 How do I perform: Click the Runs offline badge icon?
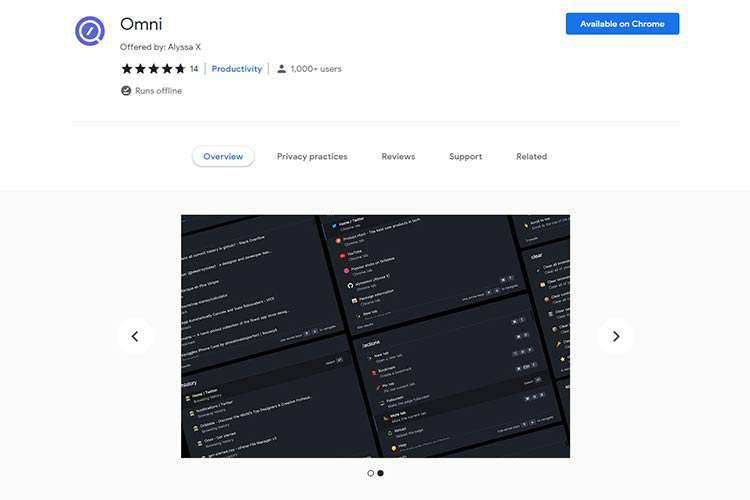pos(126,91)
